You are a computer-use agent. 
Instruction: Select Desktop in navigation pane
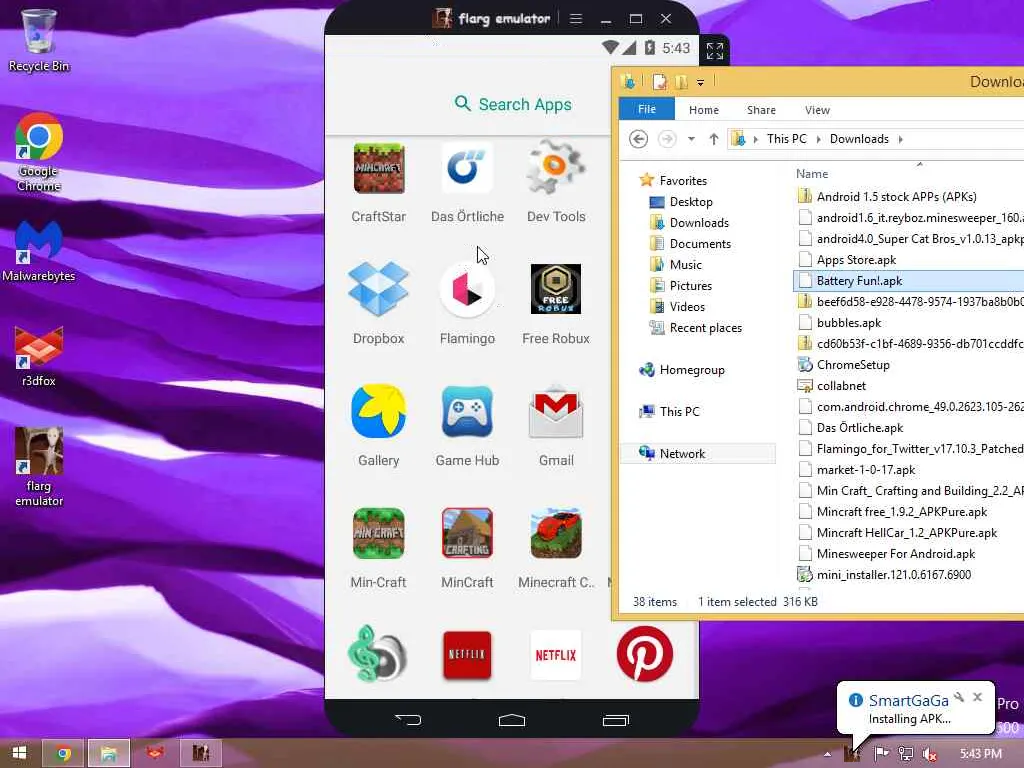click(691, 202)
